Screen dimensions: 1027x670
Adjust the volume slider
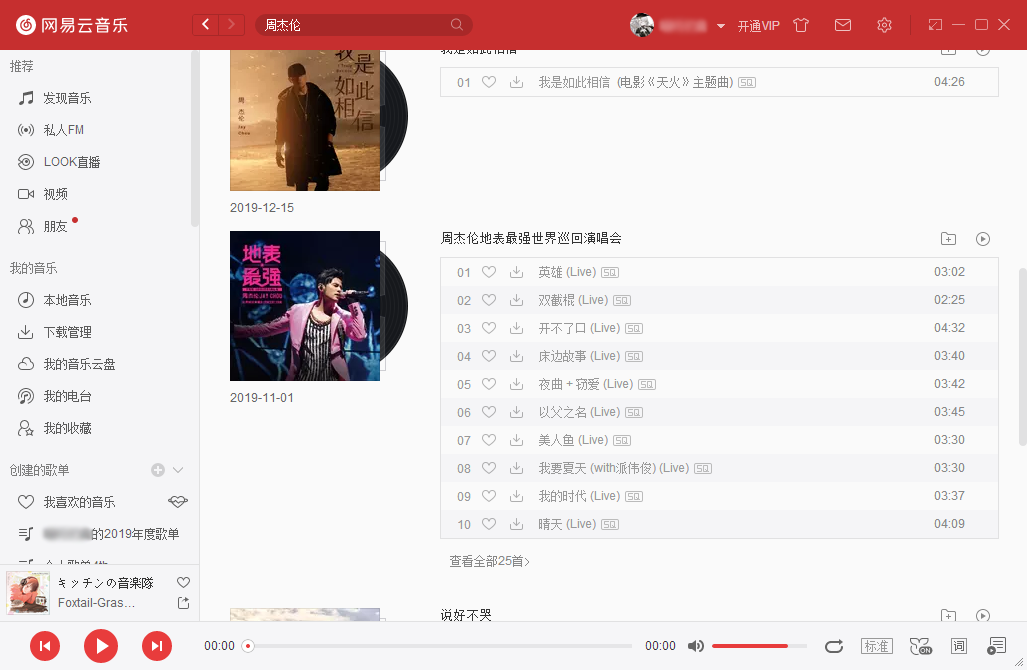coord(750,646)
